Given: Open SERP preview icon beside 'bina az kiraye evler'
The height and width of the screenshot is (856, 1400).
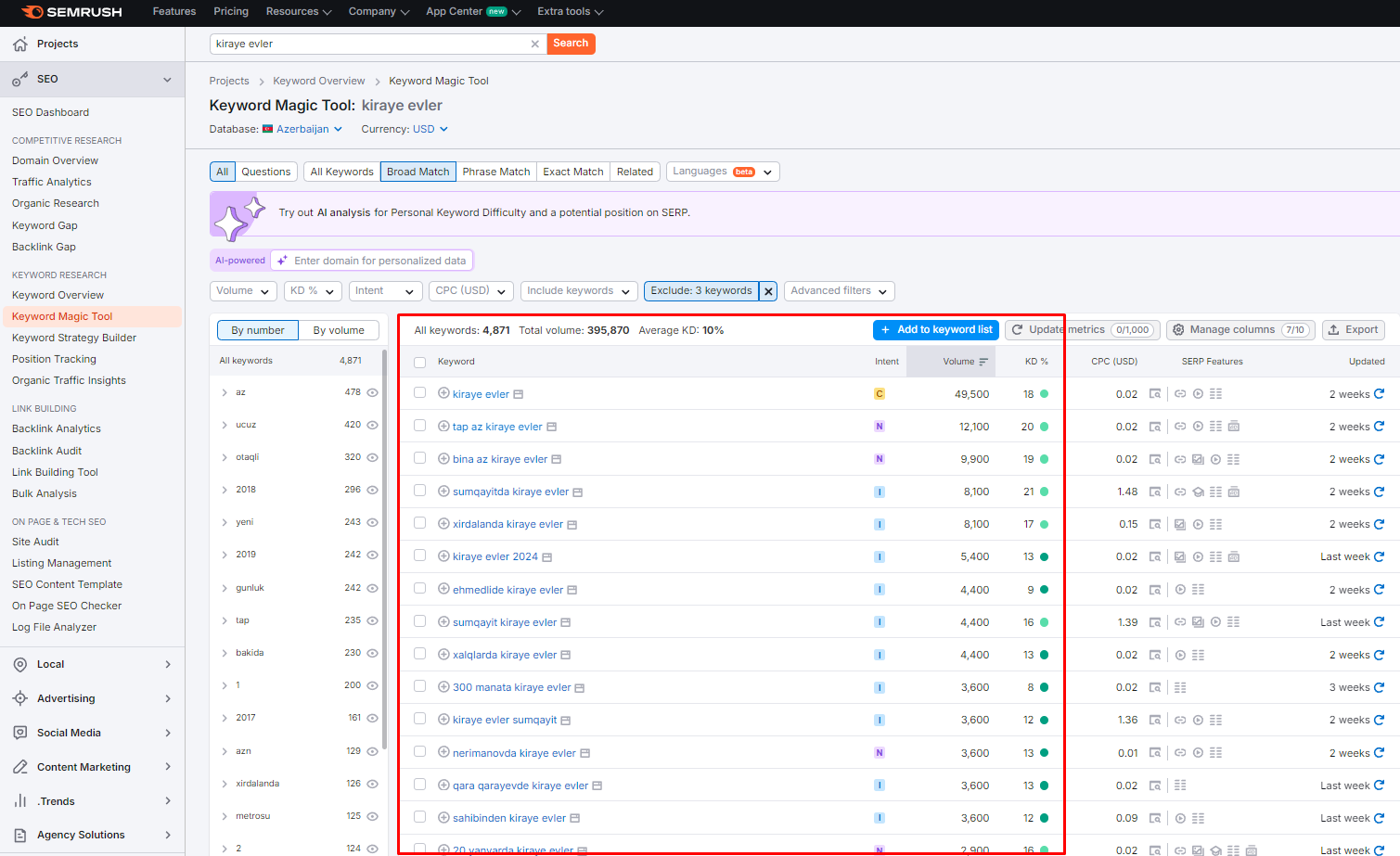Looking at the screenshot, I should click(x=557, y=459).
